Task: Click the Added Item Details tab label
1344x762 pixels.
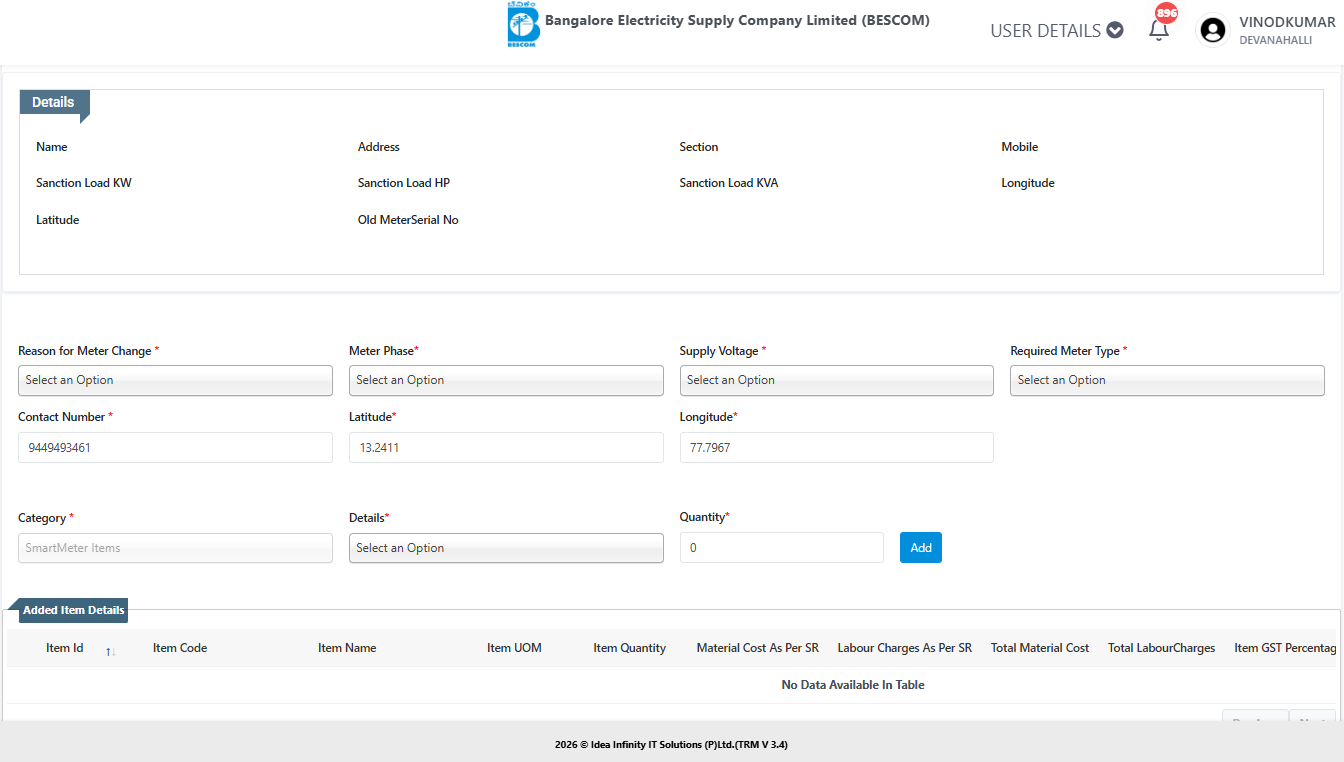Action: click(x=74, y=610)
